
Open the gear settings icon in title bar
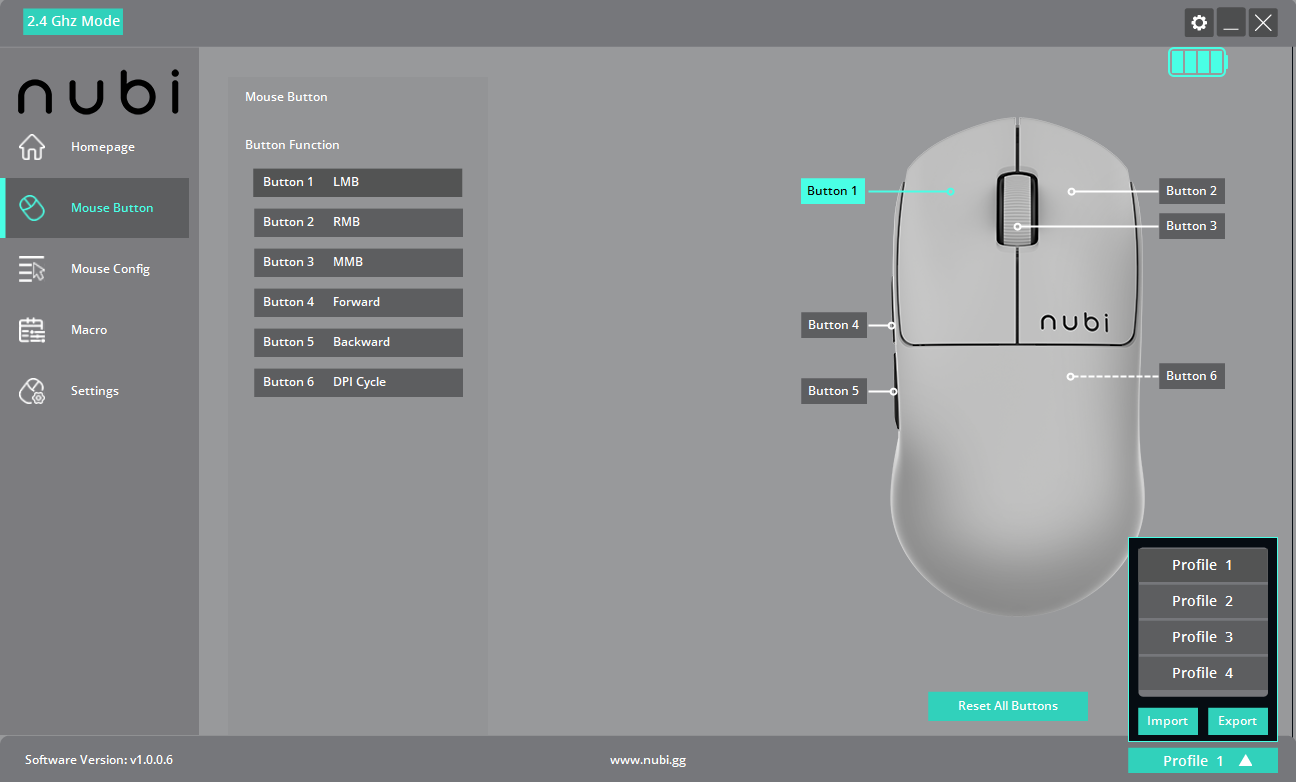tap(1199, 23)
